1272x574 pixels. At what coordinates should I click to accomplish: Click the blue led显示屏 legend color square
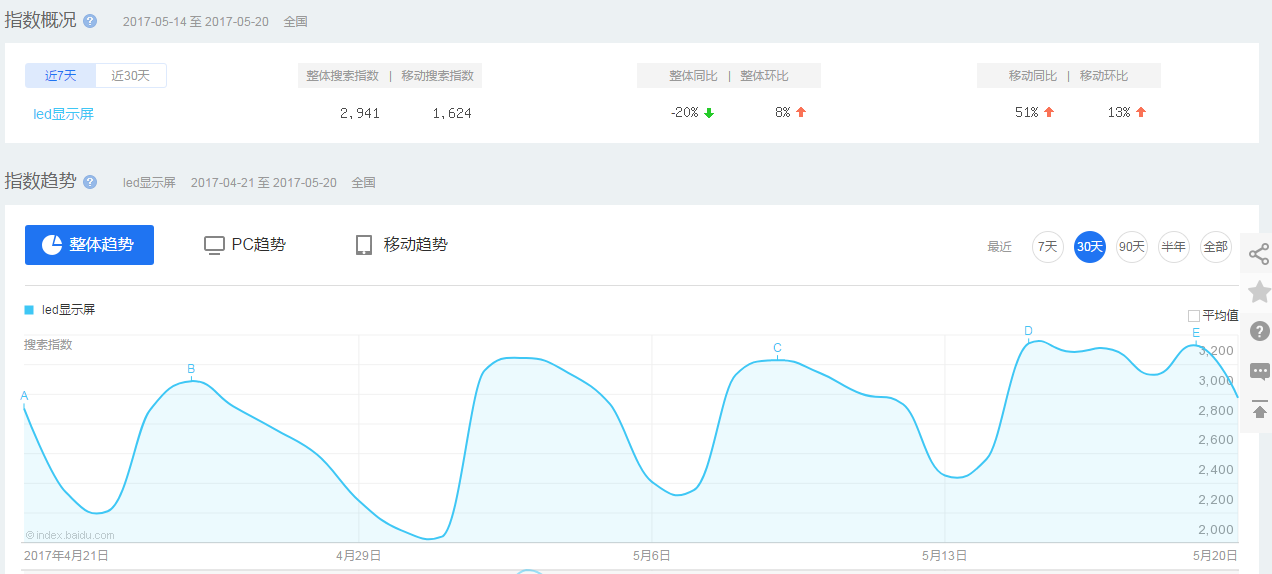(x=29, y=310)
